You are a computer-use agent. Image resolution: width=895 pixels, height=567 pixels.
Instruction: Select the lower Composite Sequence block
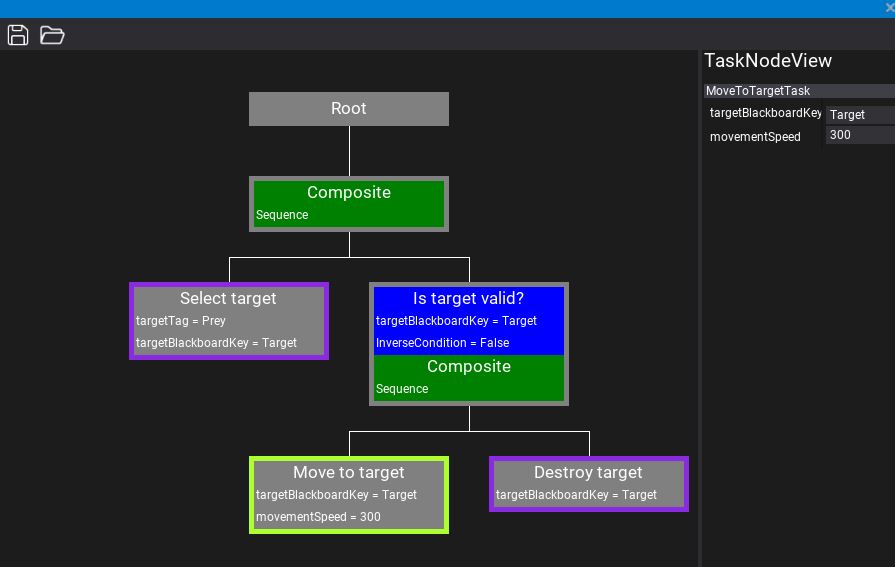coord(469,378)
